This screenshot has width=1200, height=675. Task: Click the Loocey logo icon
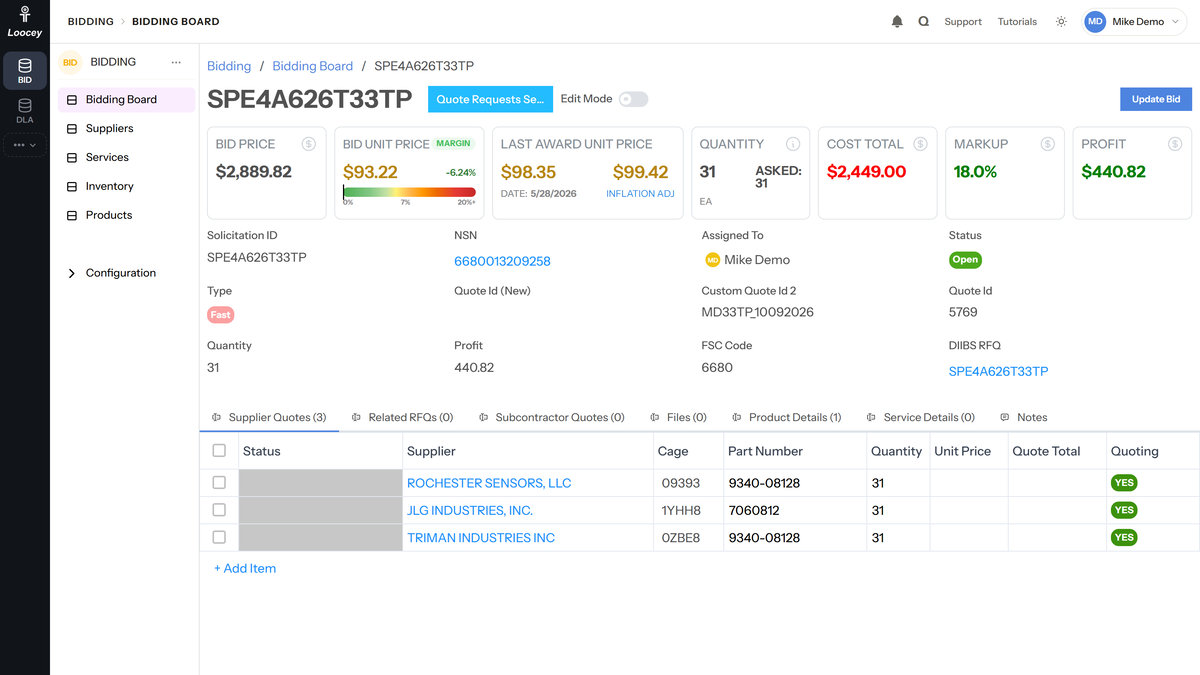click(25, 14)
